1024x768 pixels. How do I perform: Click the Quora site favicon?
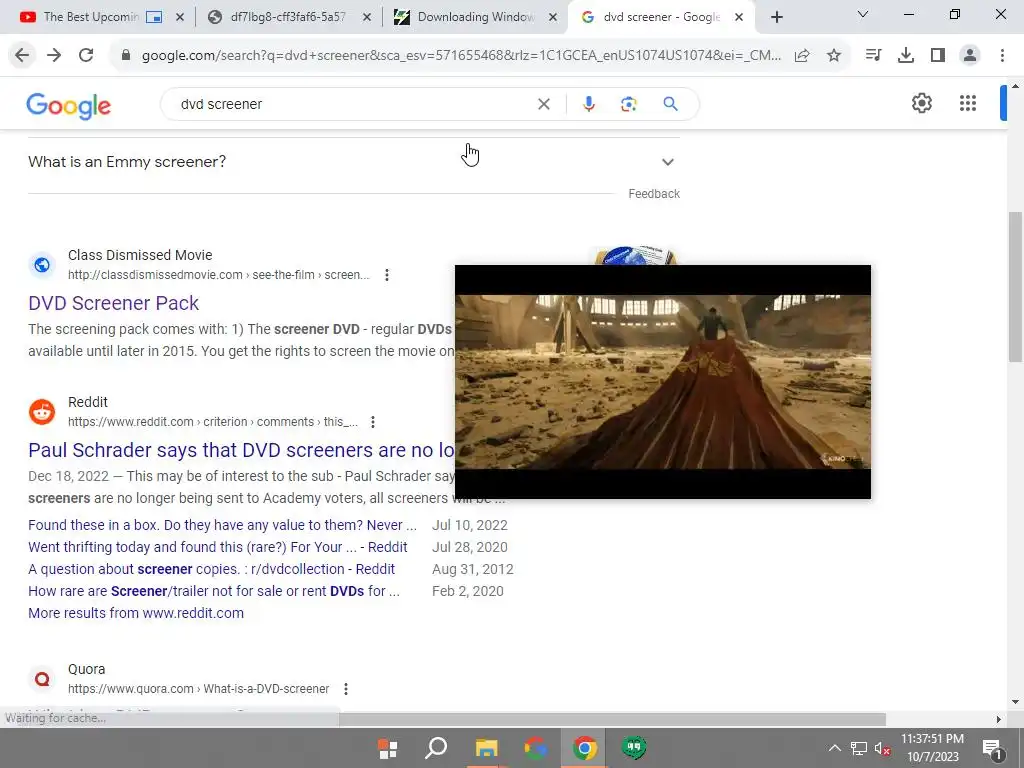(42, 679)
